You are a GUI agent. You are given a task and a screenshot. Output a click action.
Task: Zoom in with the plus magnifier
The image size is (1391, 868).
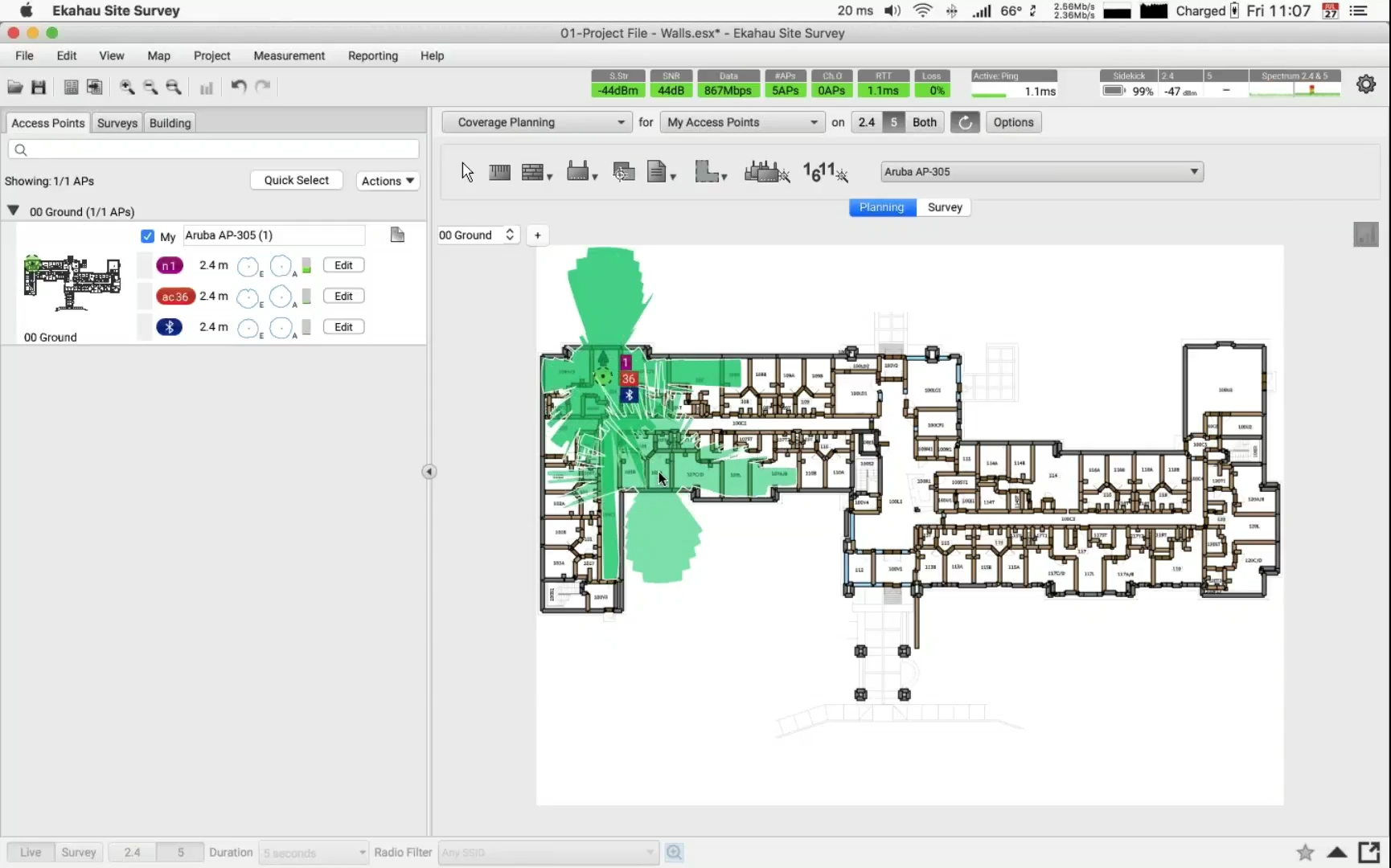127,87
